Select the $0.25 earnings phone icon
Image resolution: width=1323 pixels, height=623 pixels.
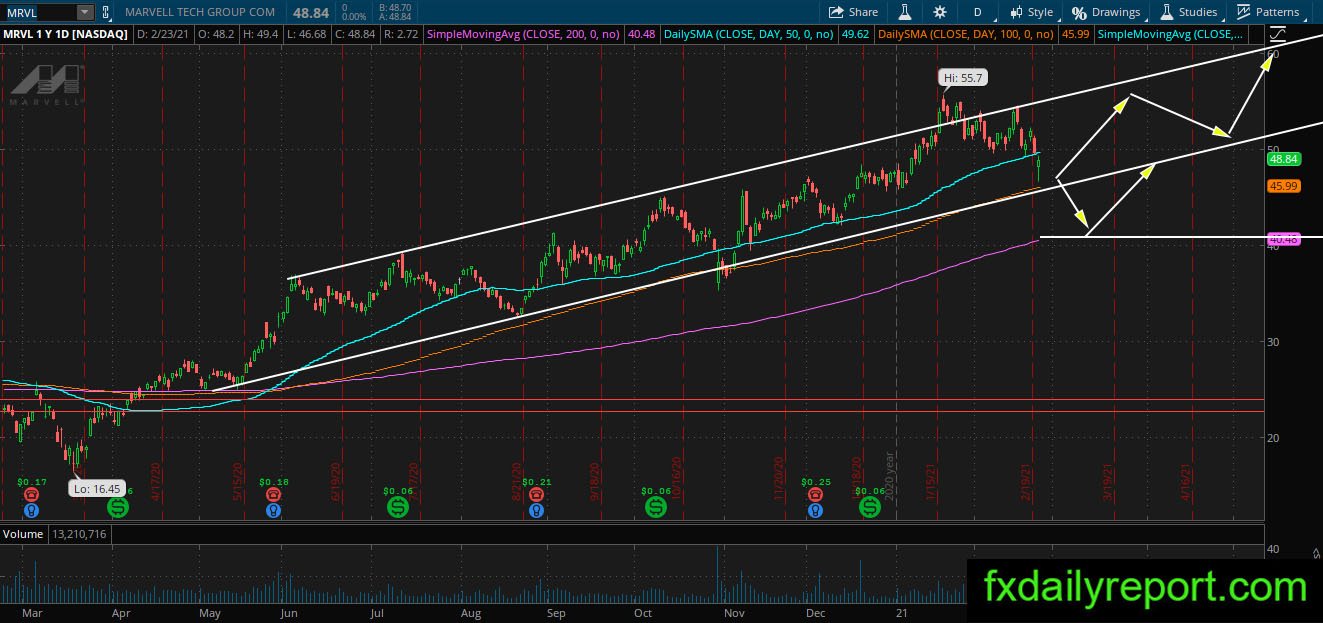click(x=816, y=494)
